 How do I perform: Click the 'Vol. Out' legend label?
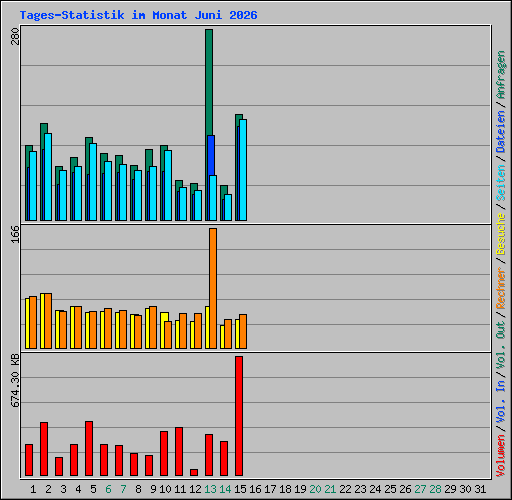click(x=501, y=345)
